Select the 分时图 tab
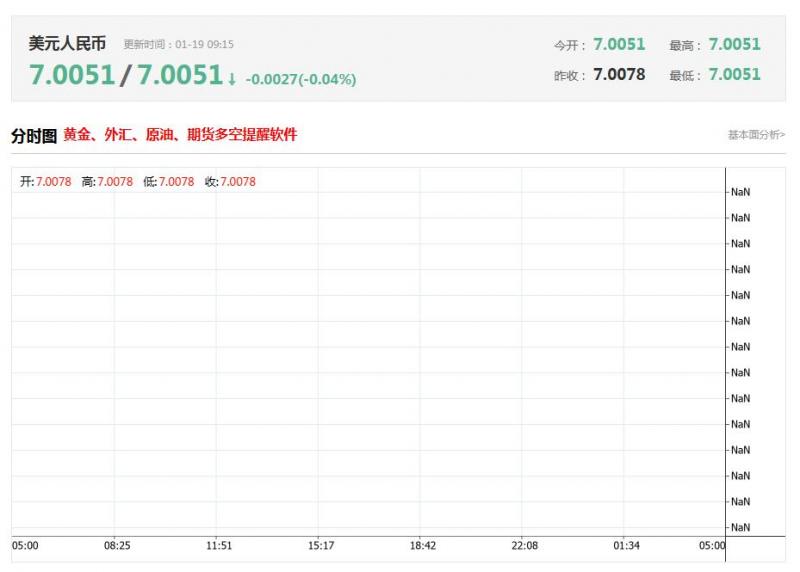The image size is (800, 572). (x=33, y=136)
